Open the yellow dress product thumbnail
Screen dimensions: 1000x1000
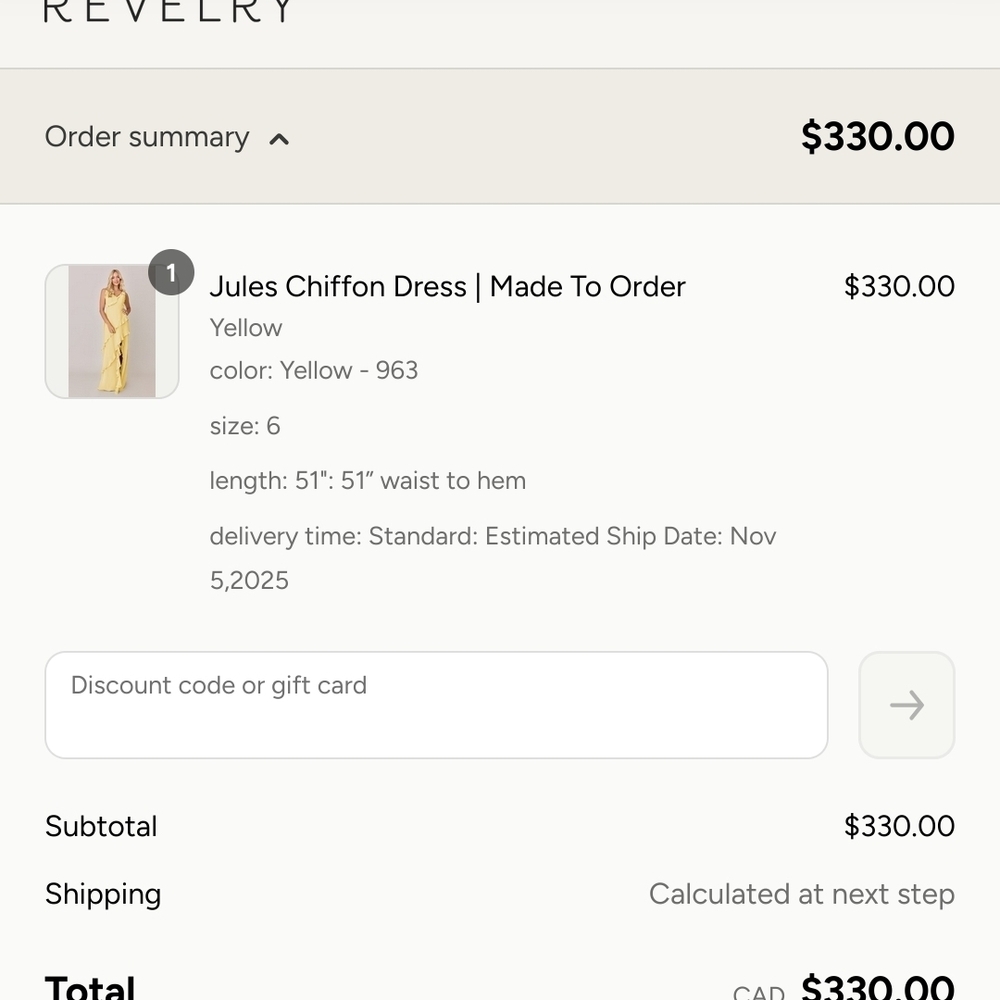112,331
